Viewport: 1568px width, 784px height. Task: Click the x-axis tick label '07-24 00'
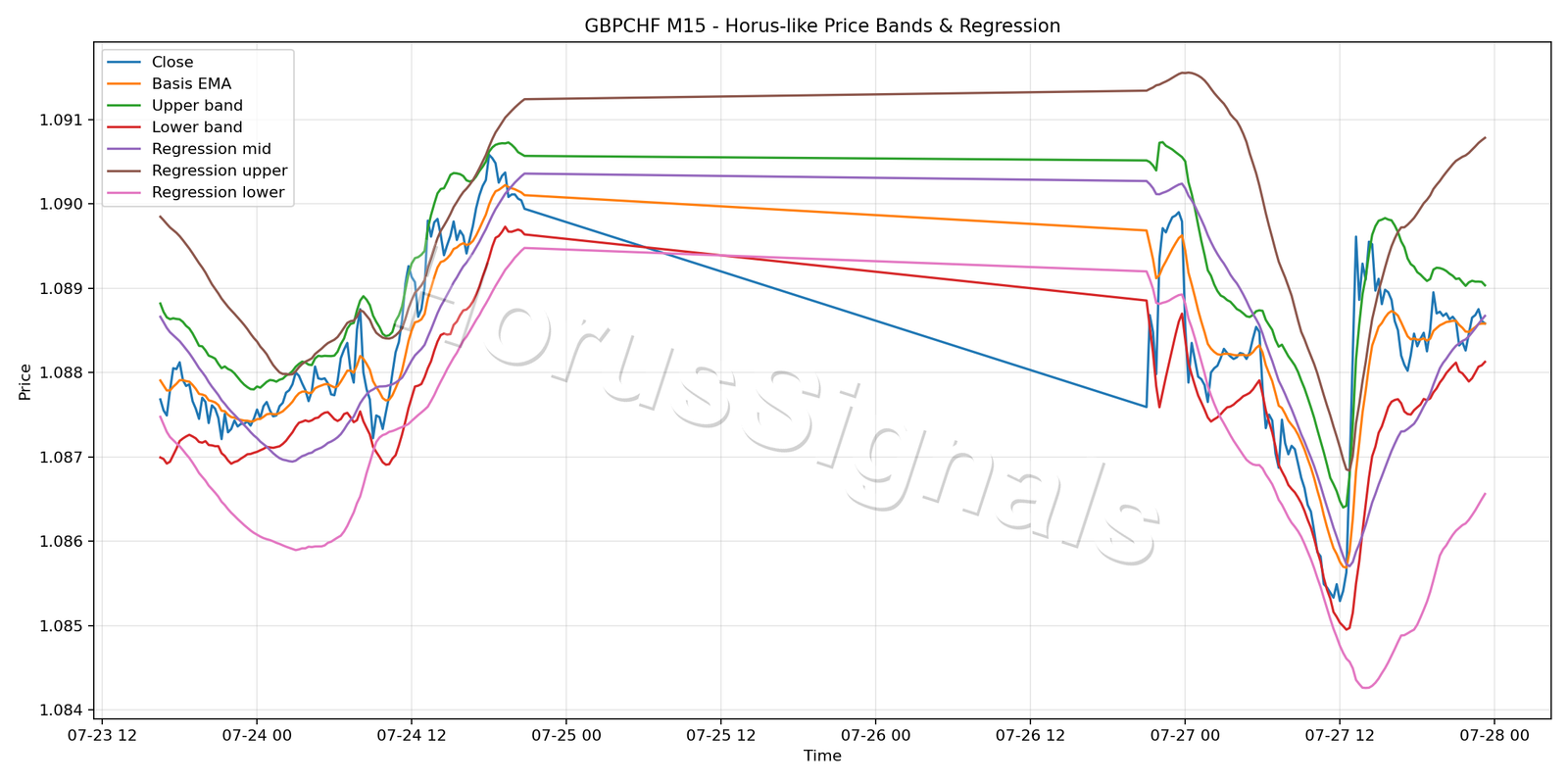point(257,736)
